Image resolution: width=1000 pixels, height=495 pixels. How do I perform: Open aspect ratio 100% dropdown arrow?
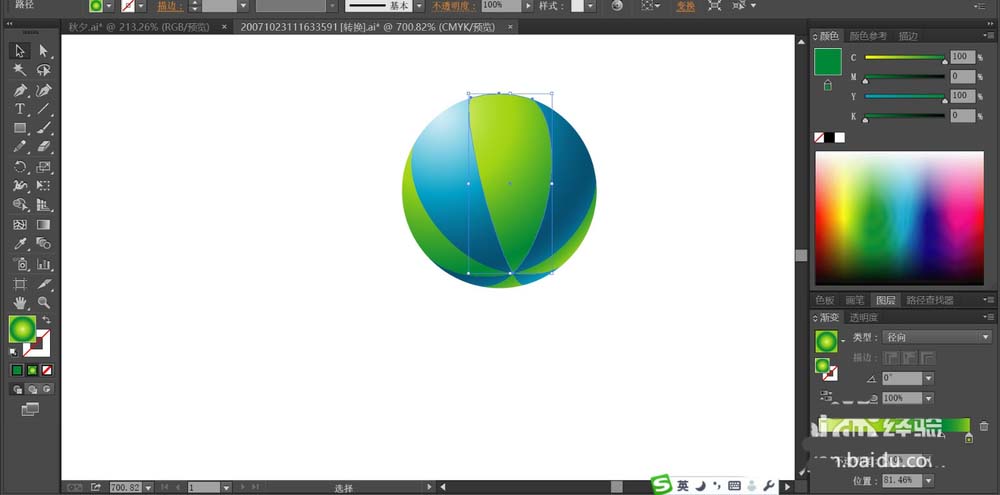pos(929,398)
